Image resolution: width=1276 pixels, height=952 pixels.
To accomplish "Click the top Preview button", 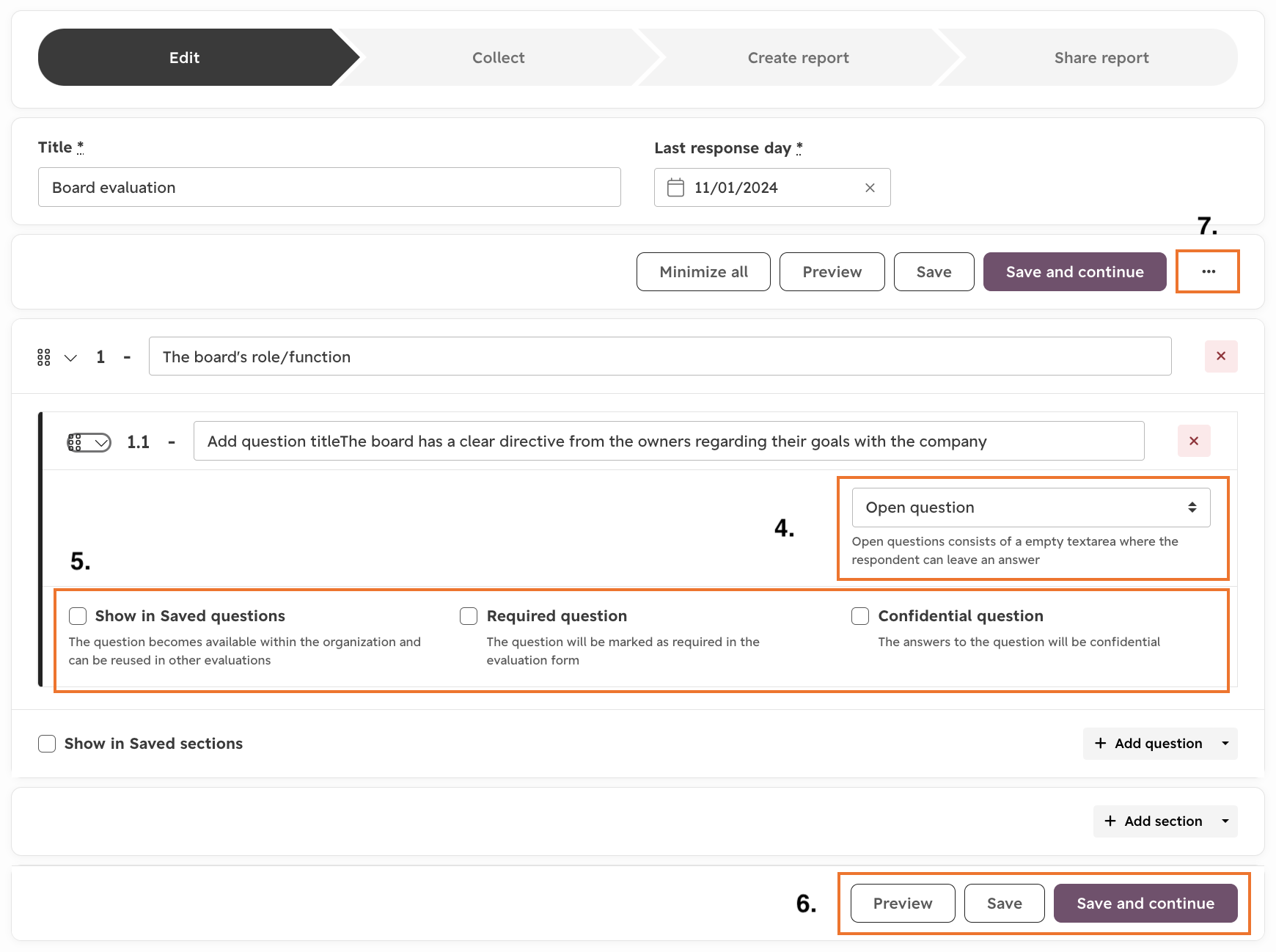I will tap(832, 272).
